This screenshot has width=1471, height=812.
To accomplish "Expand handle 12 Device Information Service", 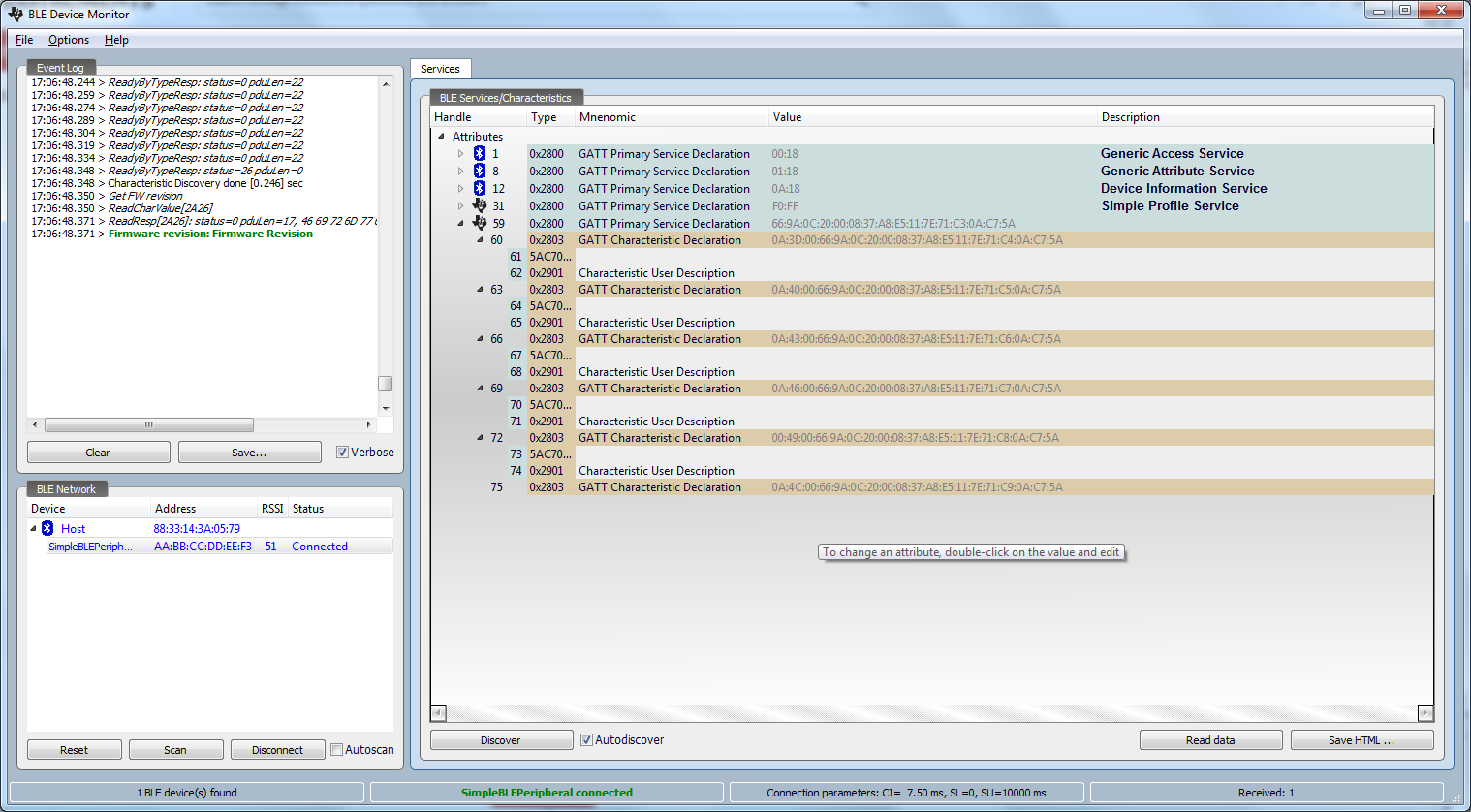I will 461,189.
